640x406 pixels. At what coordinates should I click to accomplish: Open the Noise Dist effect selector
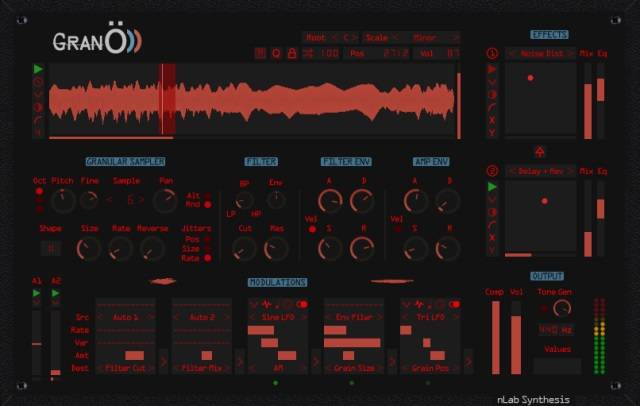click(539, 53)
